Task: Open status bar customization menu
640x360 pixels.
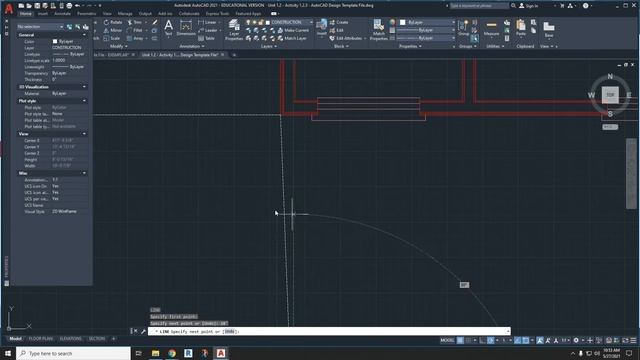Action: point(633,340)
